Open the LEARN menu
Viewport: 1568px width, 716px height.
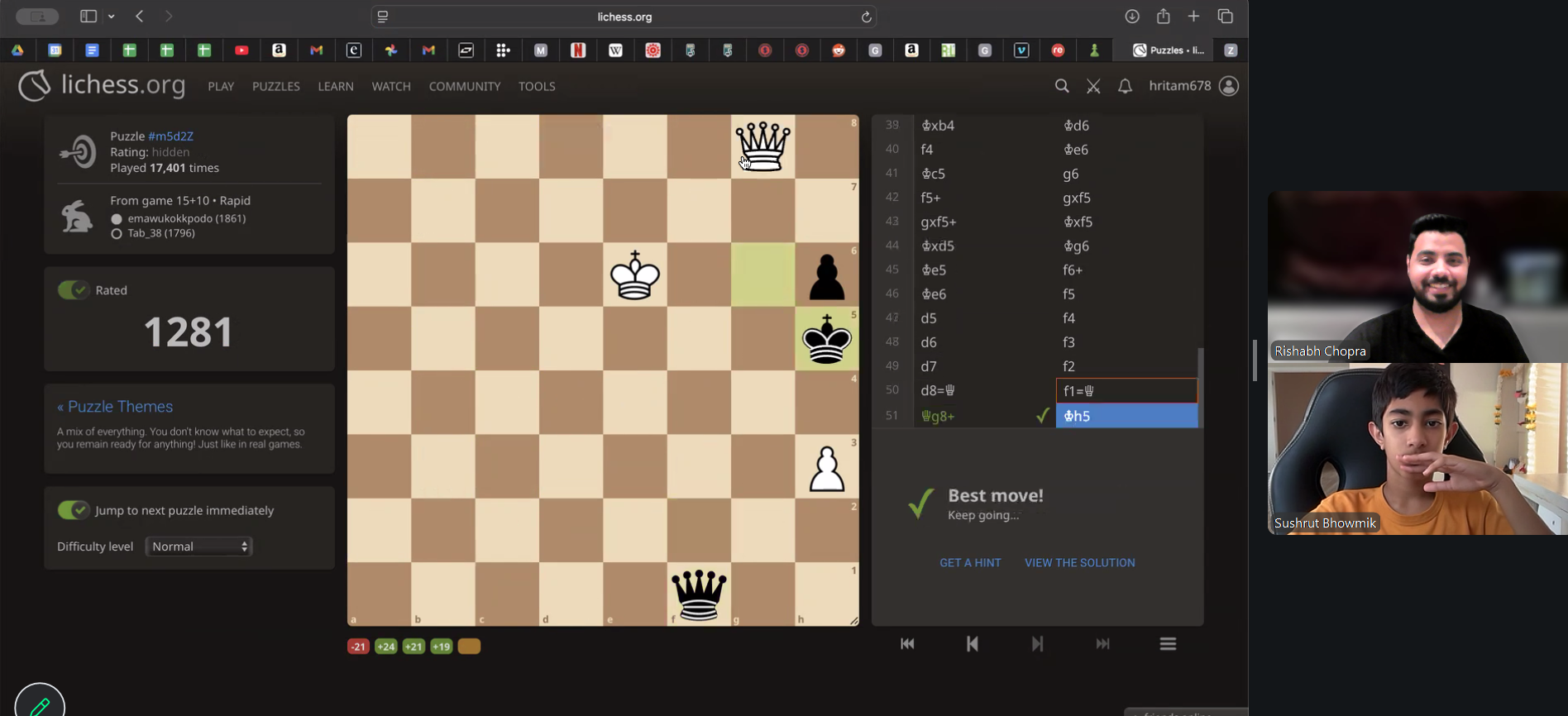click(336, 86)
